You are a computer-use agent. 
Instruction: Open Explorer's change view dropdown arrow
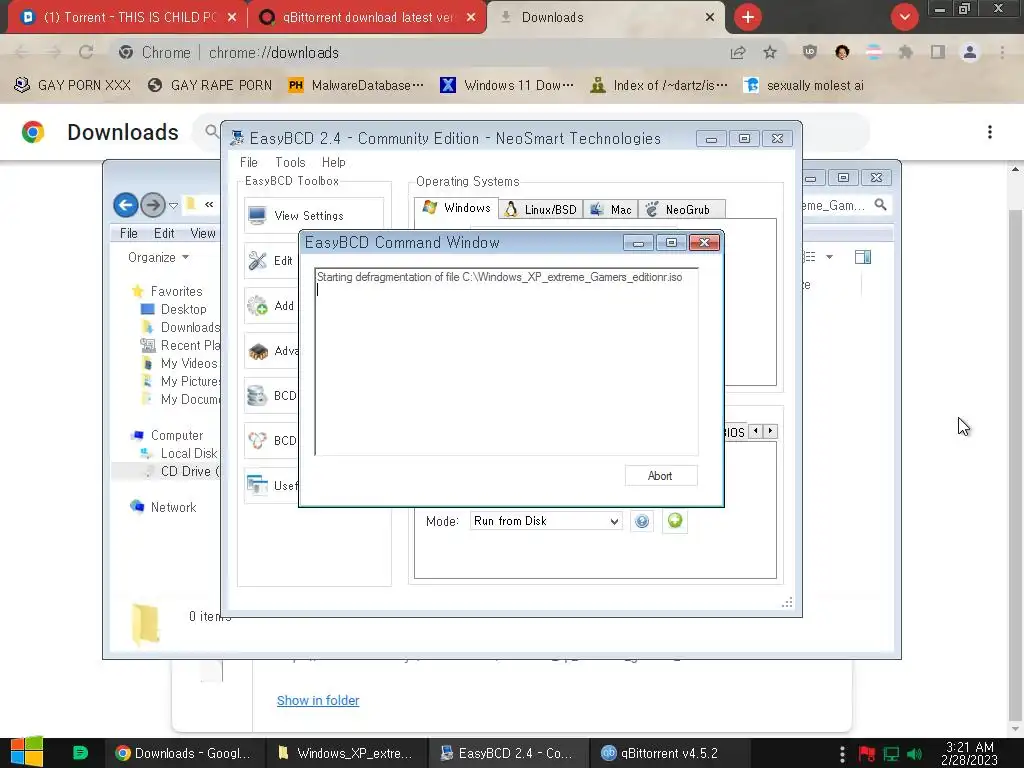point(829,257)
